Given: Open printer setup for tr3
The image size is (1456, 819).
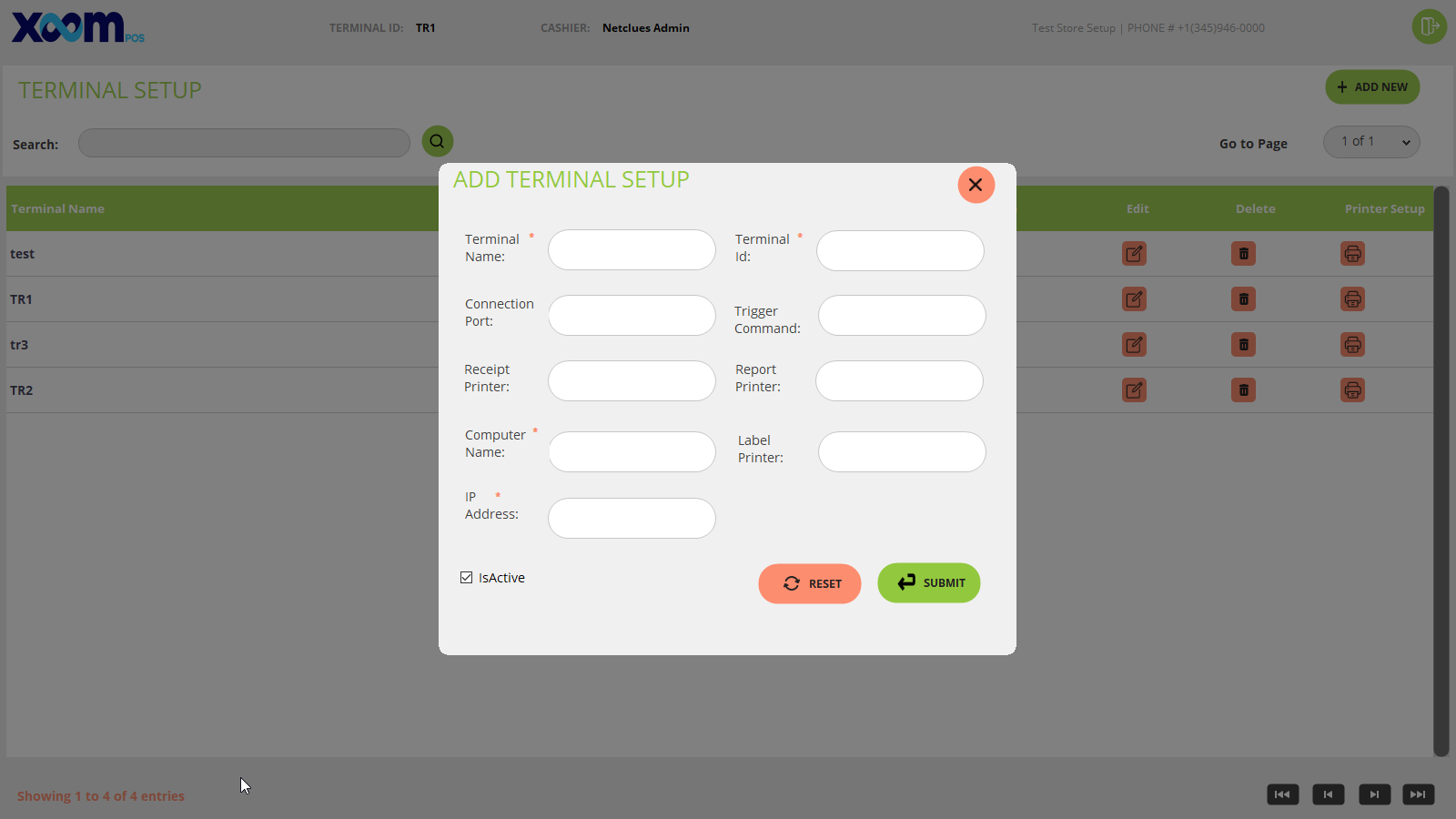Looking at the screenshot, I should [1352, 345].
